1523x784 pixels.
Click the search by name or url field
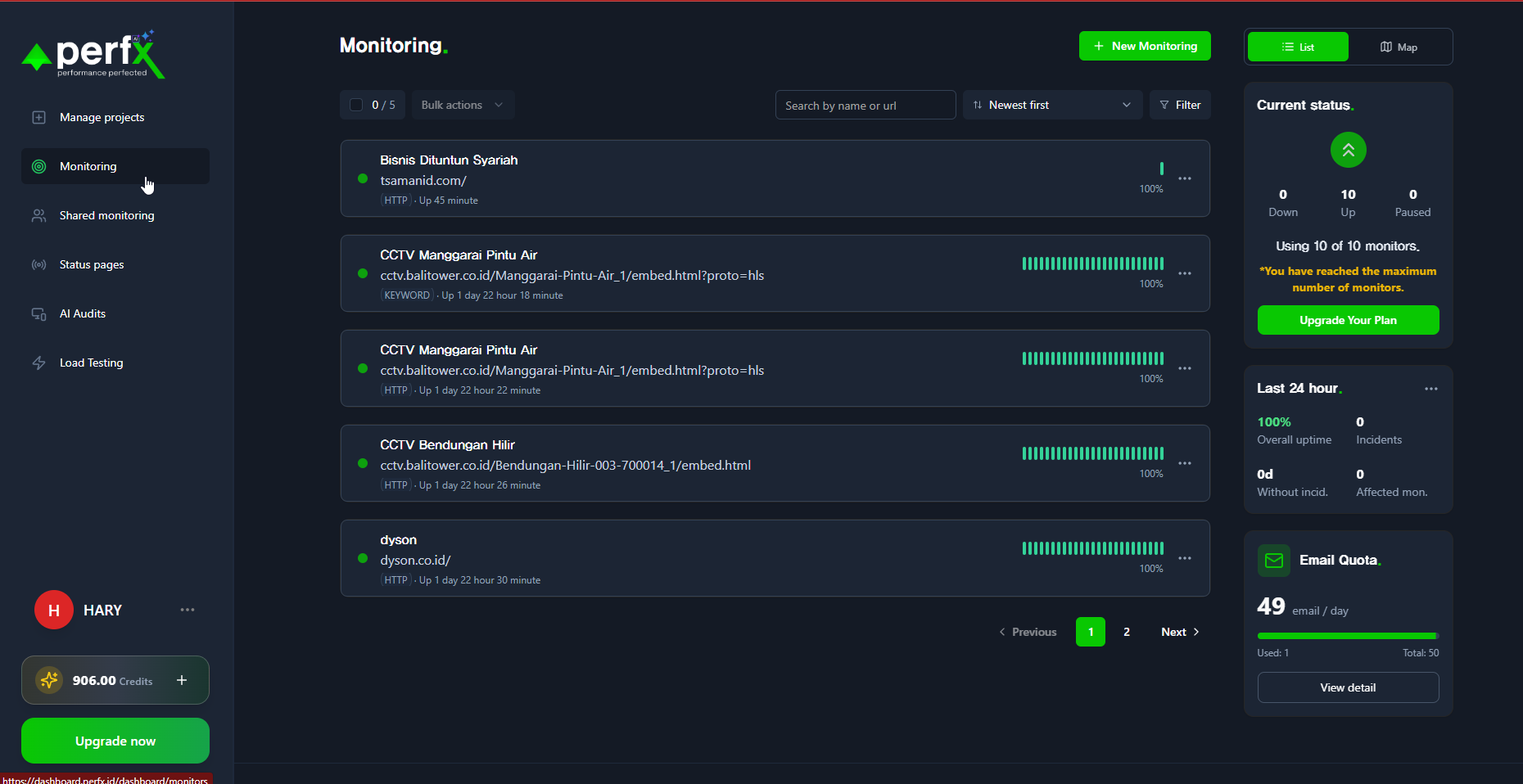pyautogui.click(x=865, y=105)
